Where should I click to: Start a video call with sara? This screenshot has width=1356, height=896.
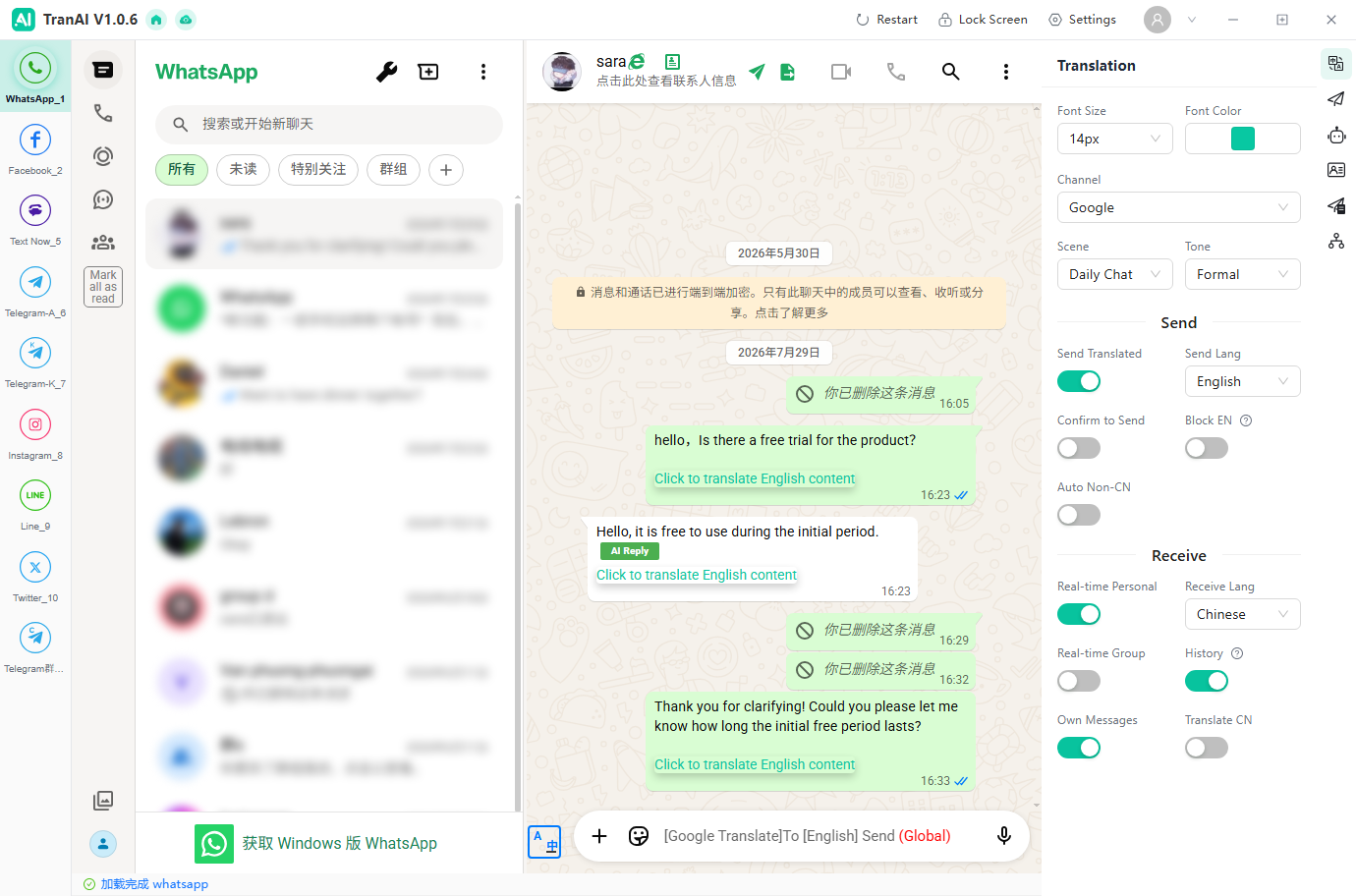(x=841, y=72)
